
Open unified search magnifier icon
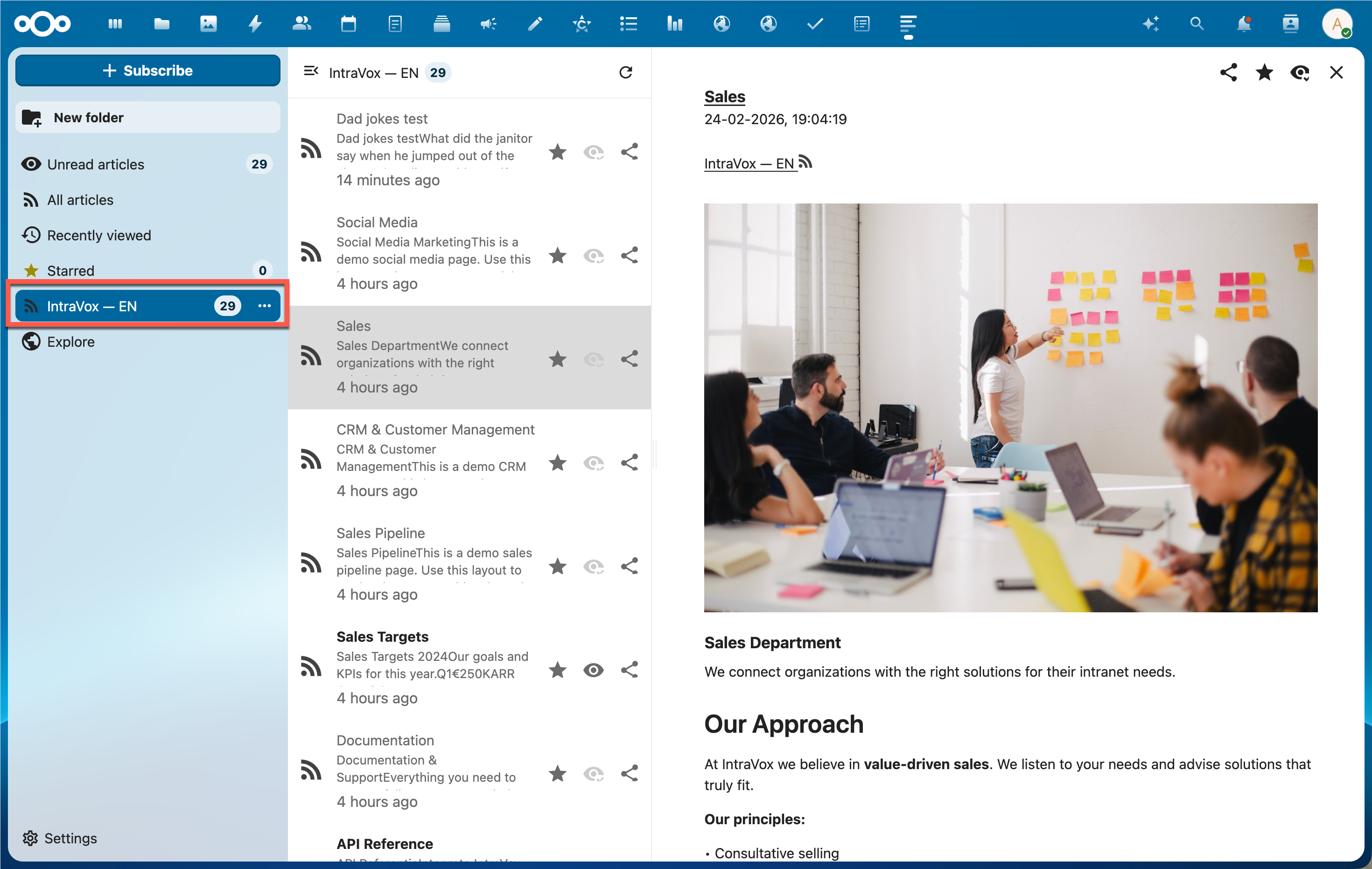pyautogui.click(x=1197, y=24)
